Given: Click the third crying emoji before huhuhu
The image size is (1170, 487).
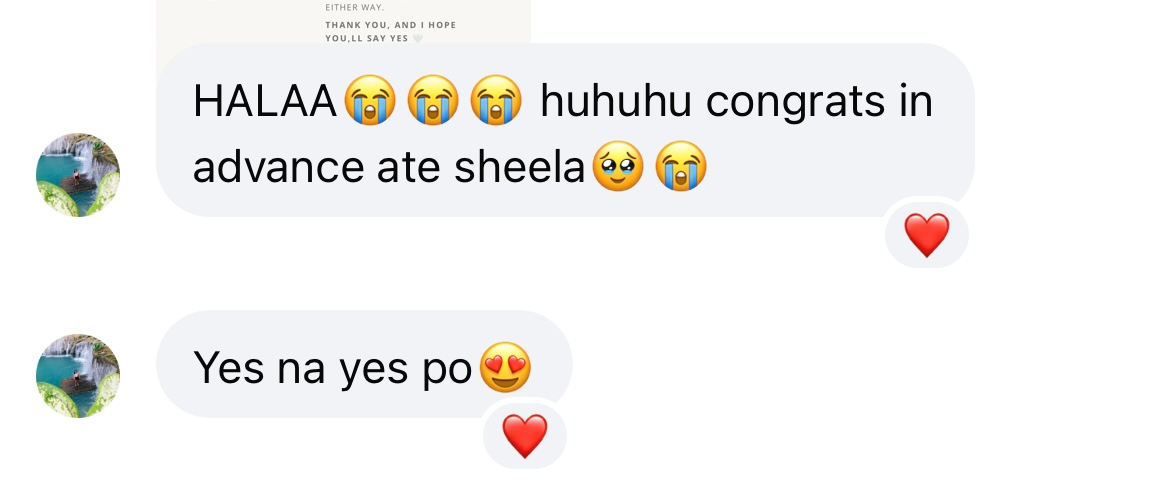Looking at the screenshot, I should [x=495, y=100].
